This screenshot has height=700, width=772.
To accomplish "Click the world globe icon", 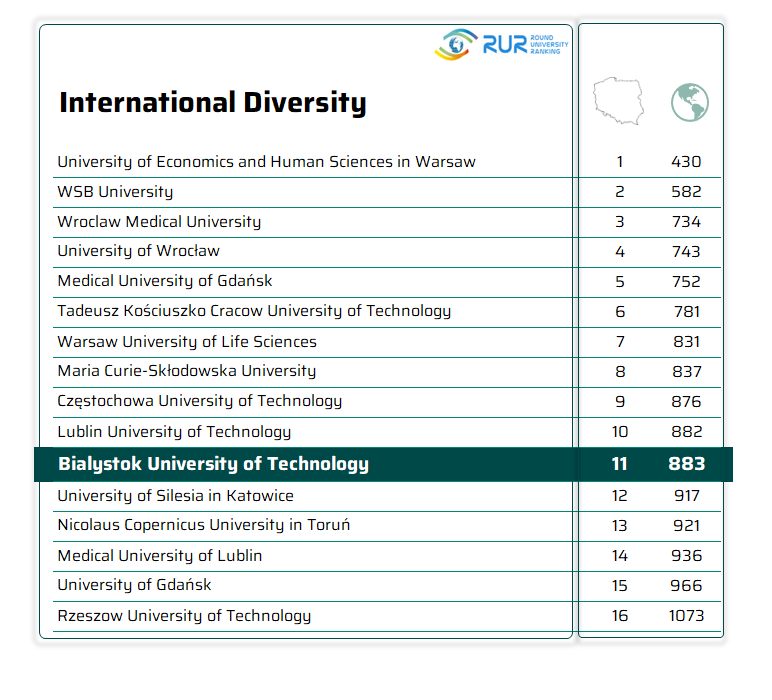I will pyautogui.click(x=690, y=102).
